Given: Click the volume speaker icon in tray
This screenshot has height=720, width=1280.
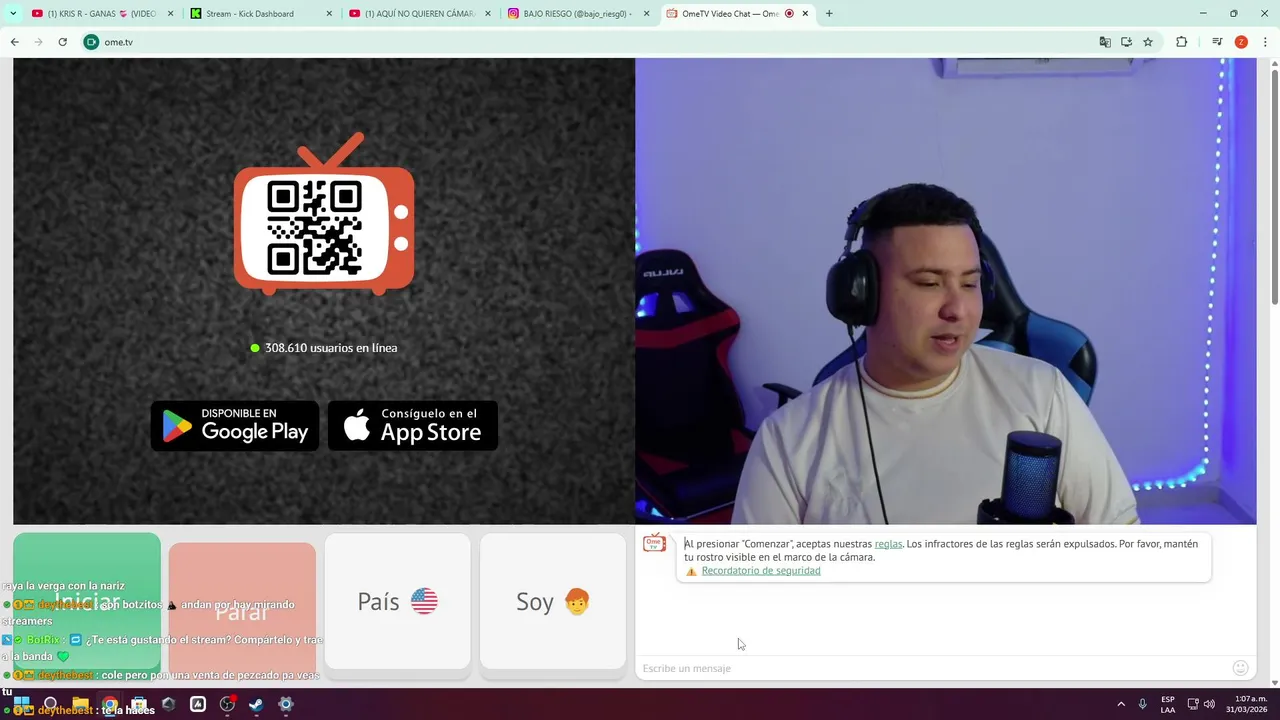Looking at the screenshot, I should [x=1209, y=704].
